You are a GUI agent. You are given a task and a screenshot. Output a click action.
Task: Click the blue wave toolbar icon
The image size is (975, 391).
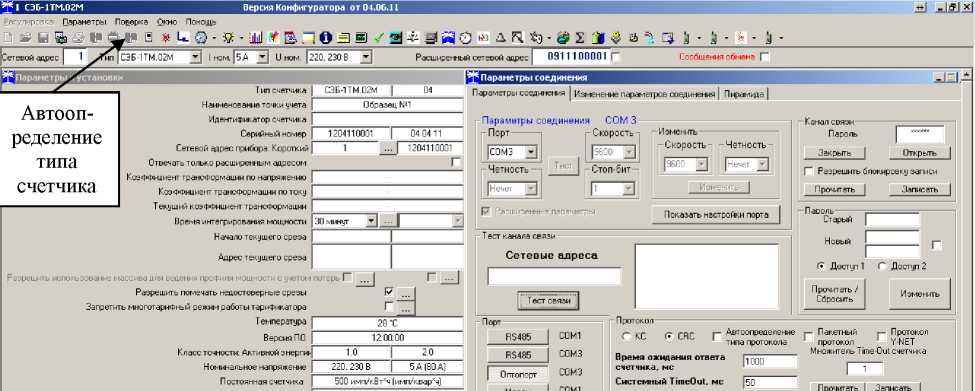[x=448, y=37]
